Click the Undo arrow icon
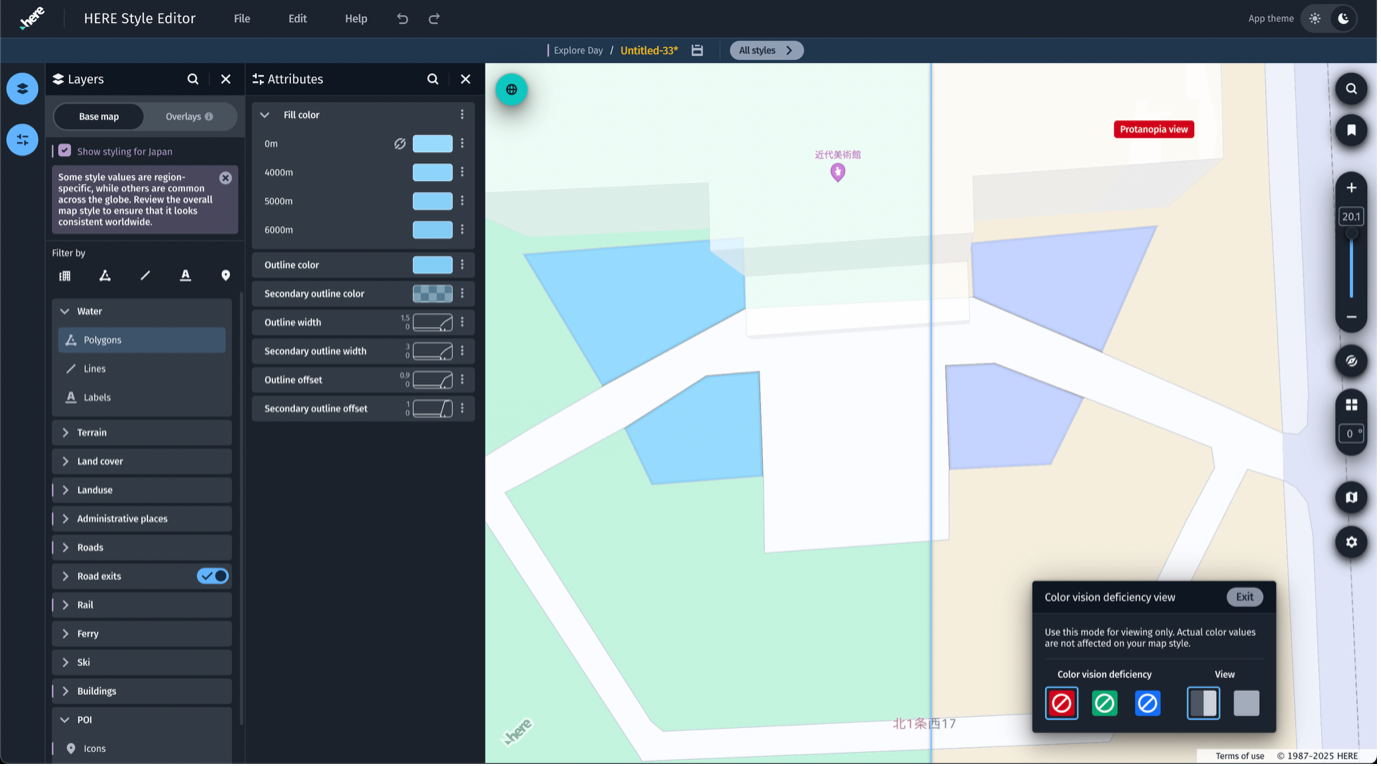 (x=403, y=19)
